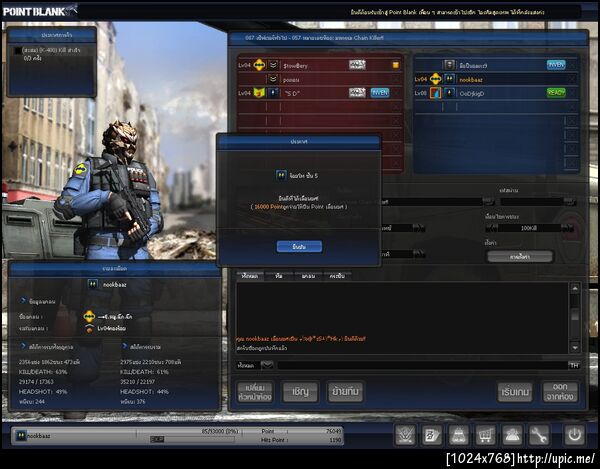Click the Lv04 clan rank icon in info panel

(90, 328)
